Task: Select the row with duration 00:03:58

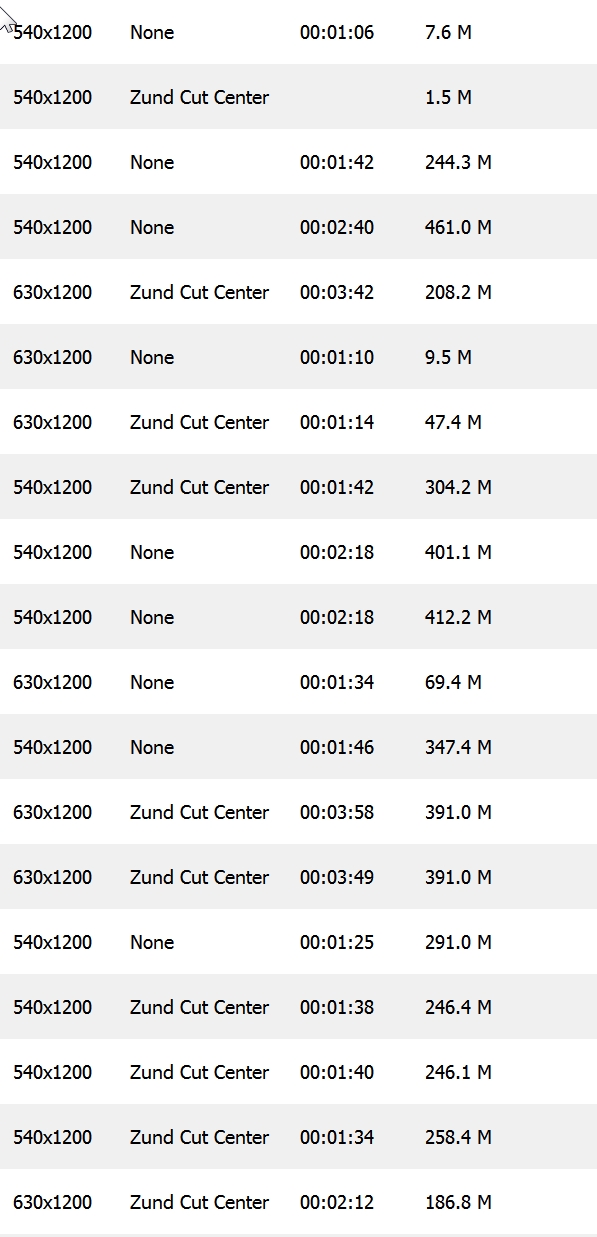Action: click(298, 812)
